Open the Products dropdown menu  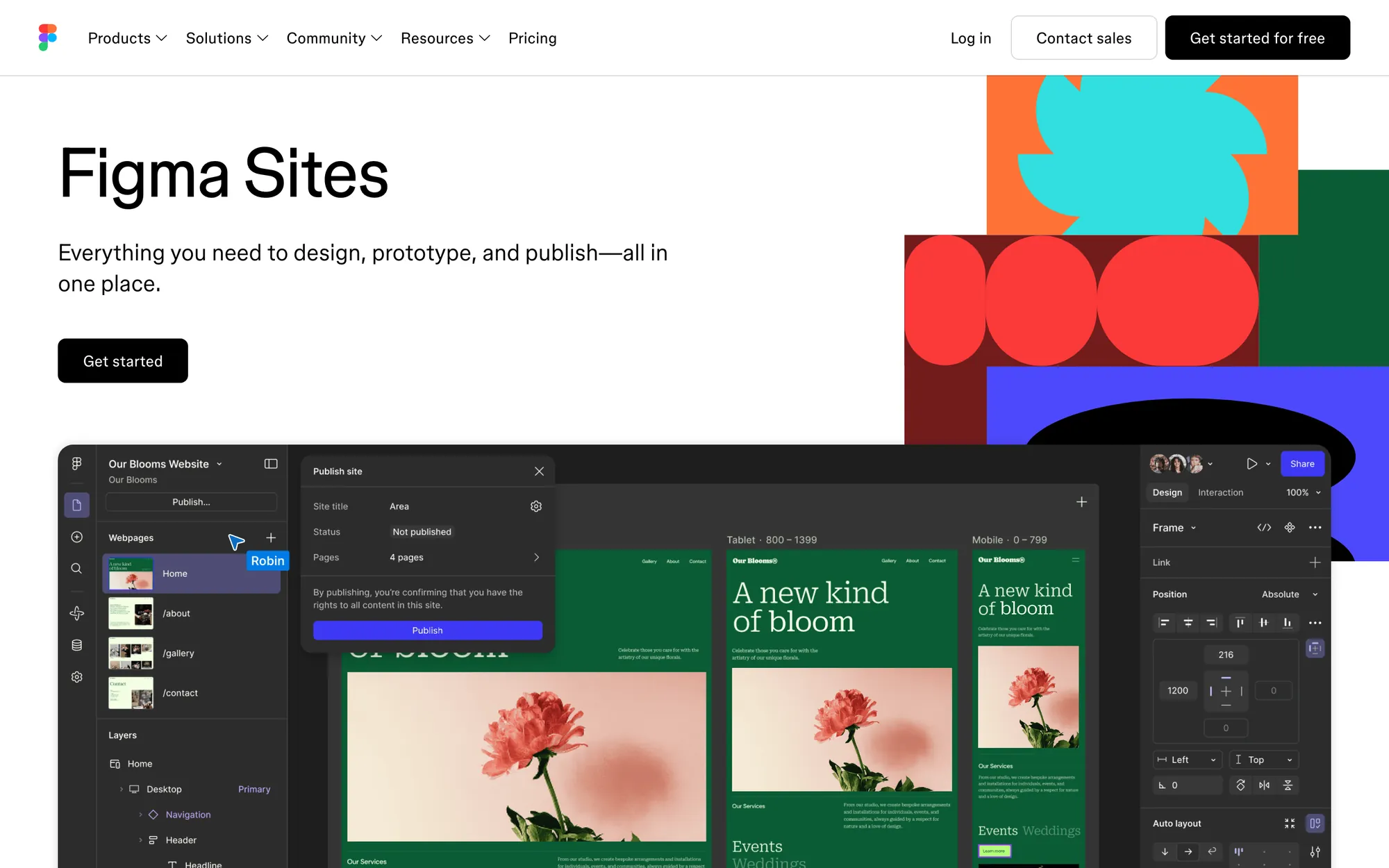pyautogui.click(x=127, y=38)
